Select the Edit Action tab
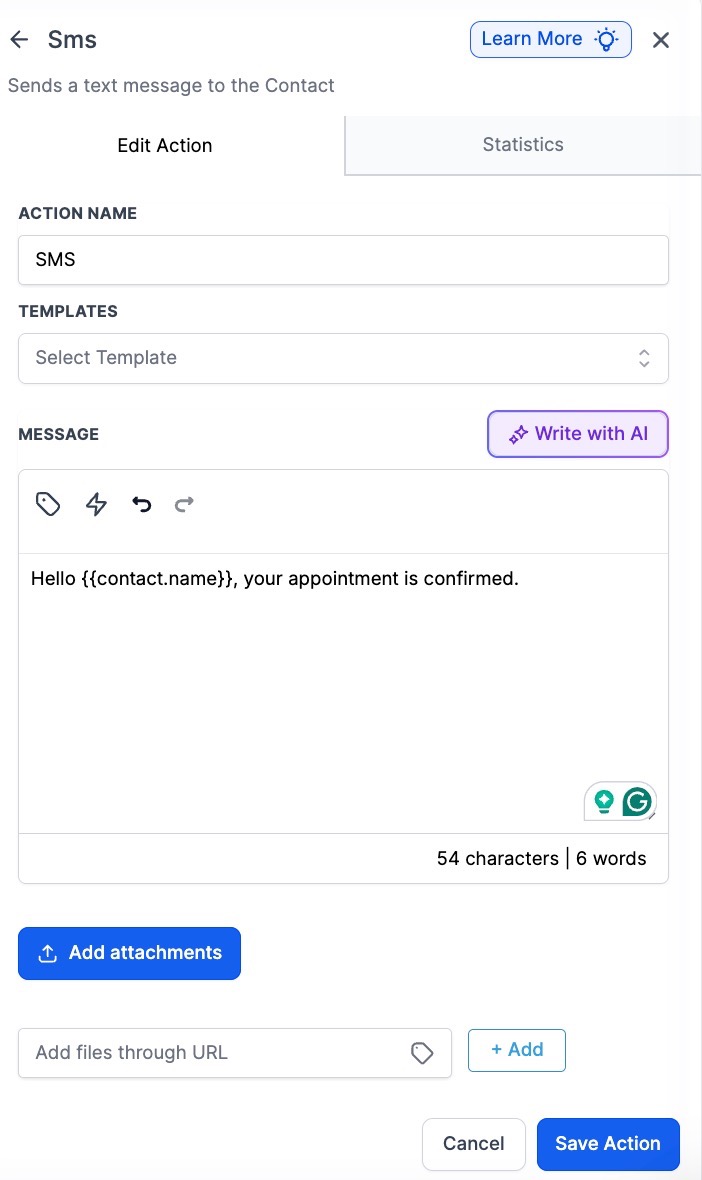Image resolution: width=702 pixels, height=1180 pixels. pyautogui.click(x=165, y=146)
